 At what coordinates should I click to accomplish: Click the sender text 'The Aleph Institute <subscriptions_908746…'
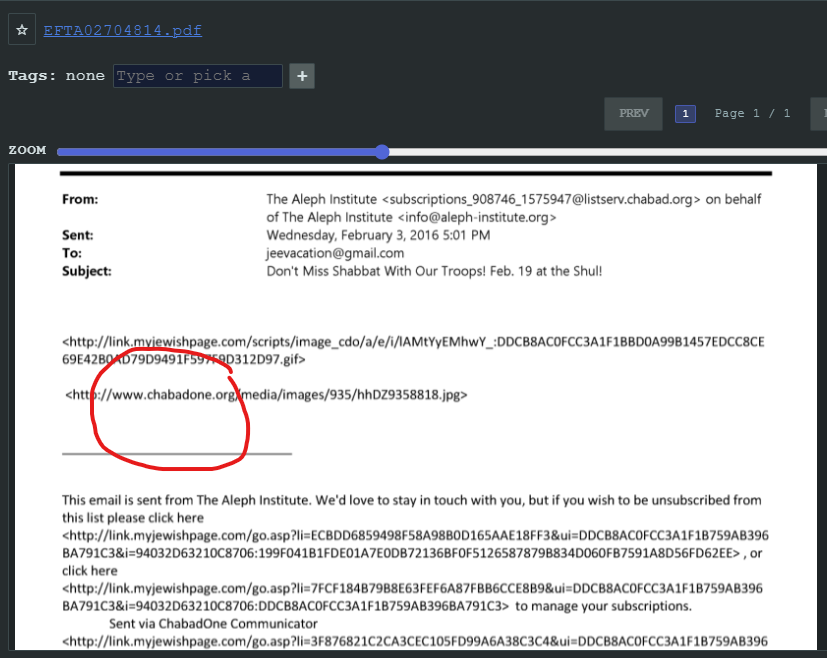pos(513,199)
